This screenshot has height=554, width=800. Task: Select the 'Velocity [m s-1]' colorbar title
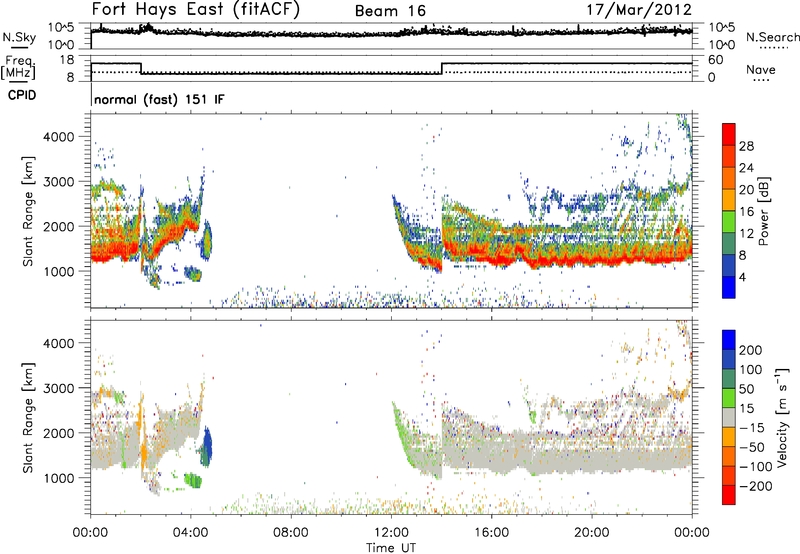(781, 417)
